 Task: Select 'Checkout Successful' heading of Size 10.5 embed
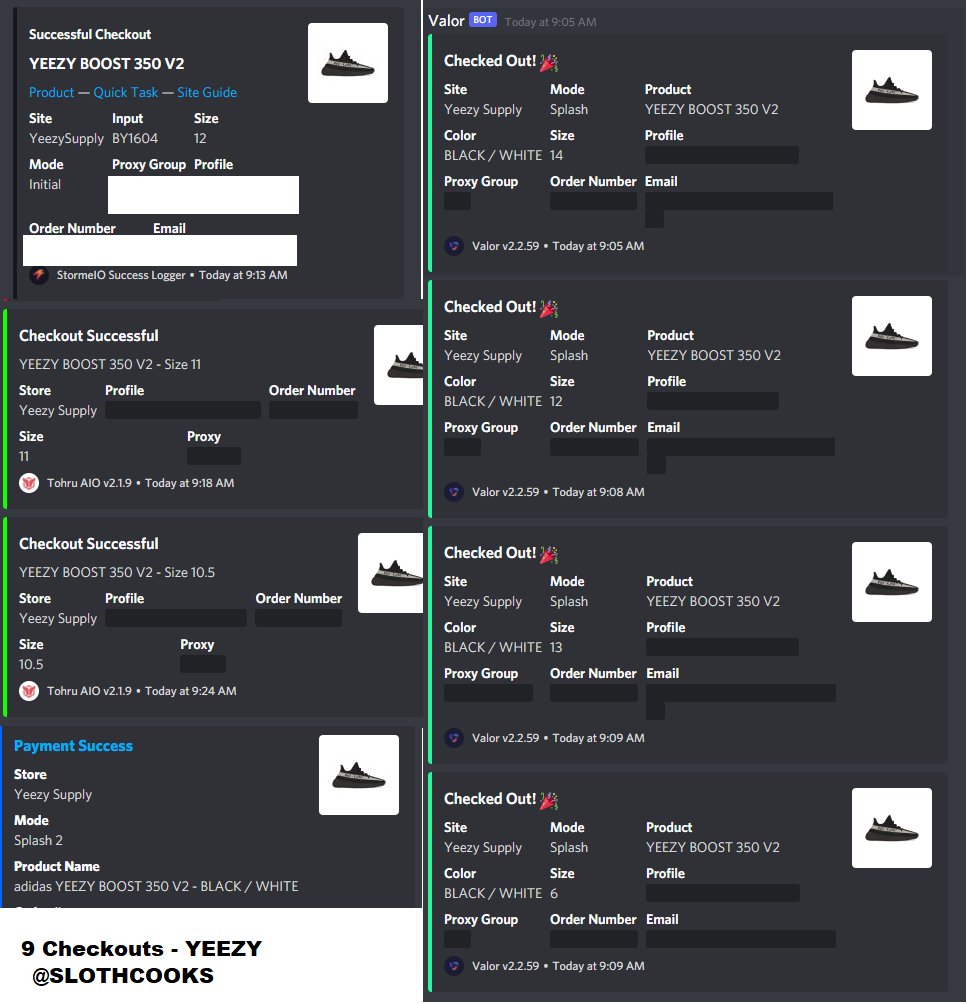pyautogui.click(x=88, y=544)
